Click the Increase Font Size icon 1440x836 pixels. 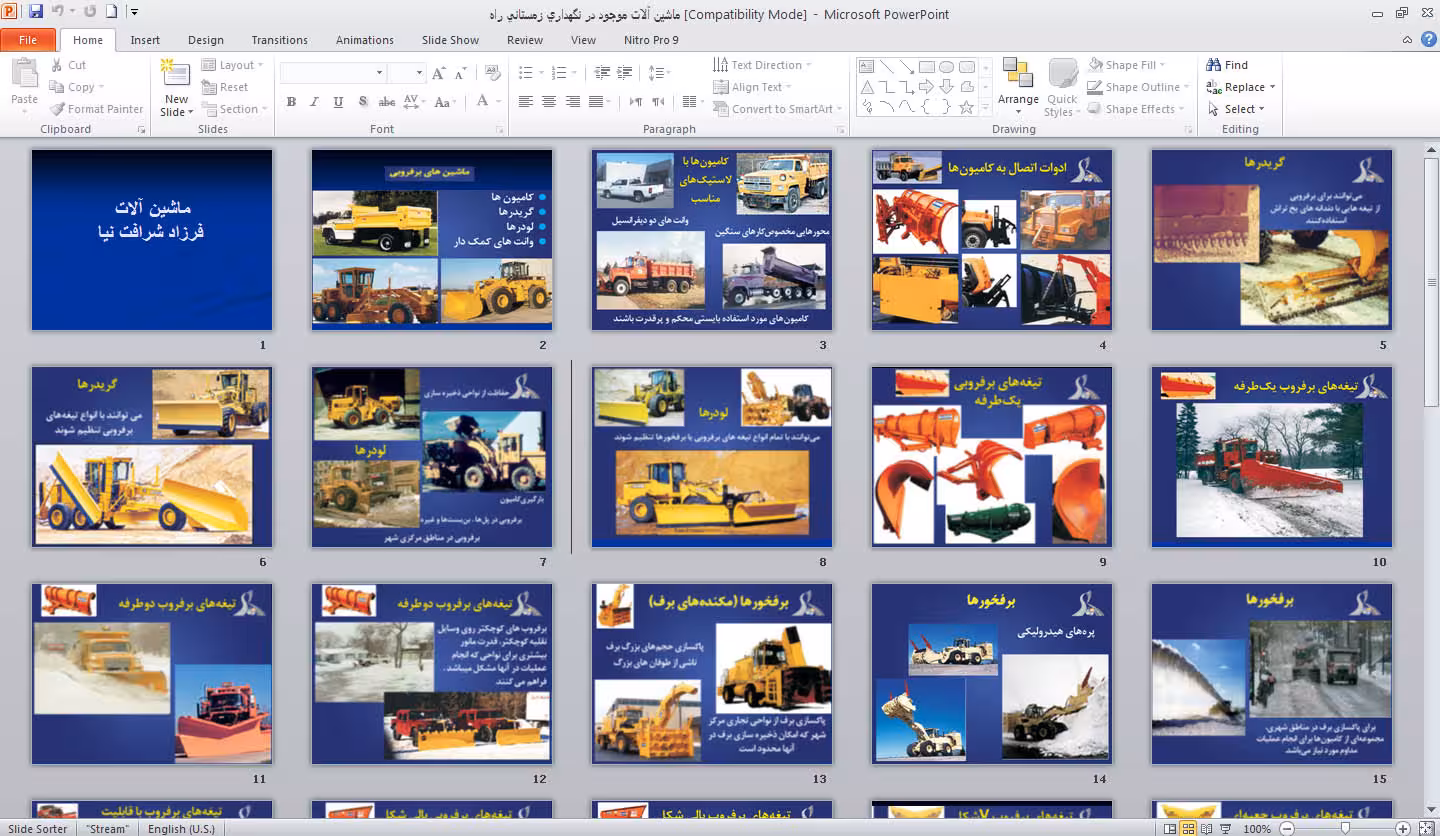[439, 73]
